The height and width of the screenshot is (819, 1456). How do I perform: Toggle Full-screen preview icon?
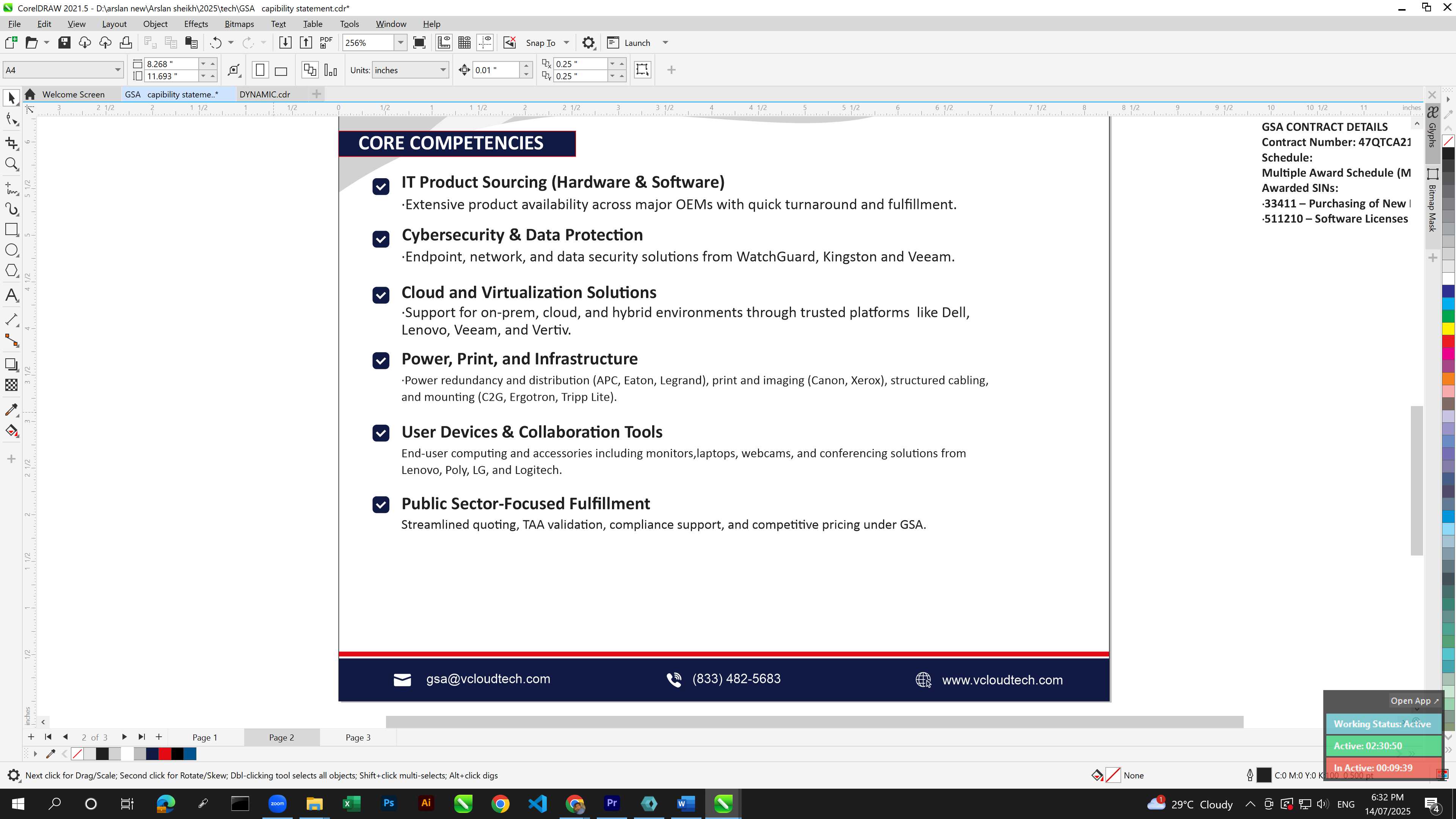click(x=419, y=43)
